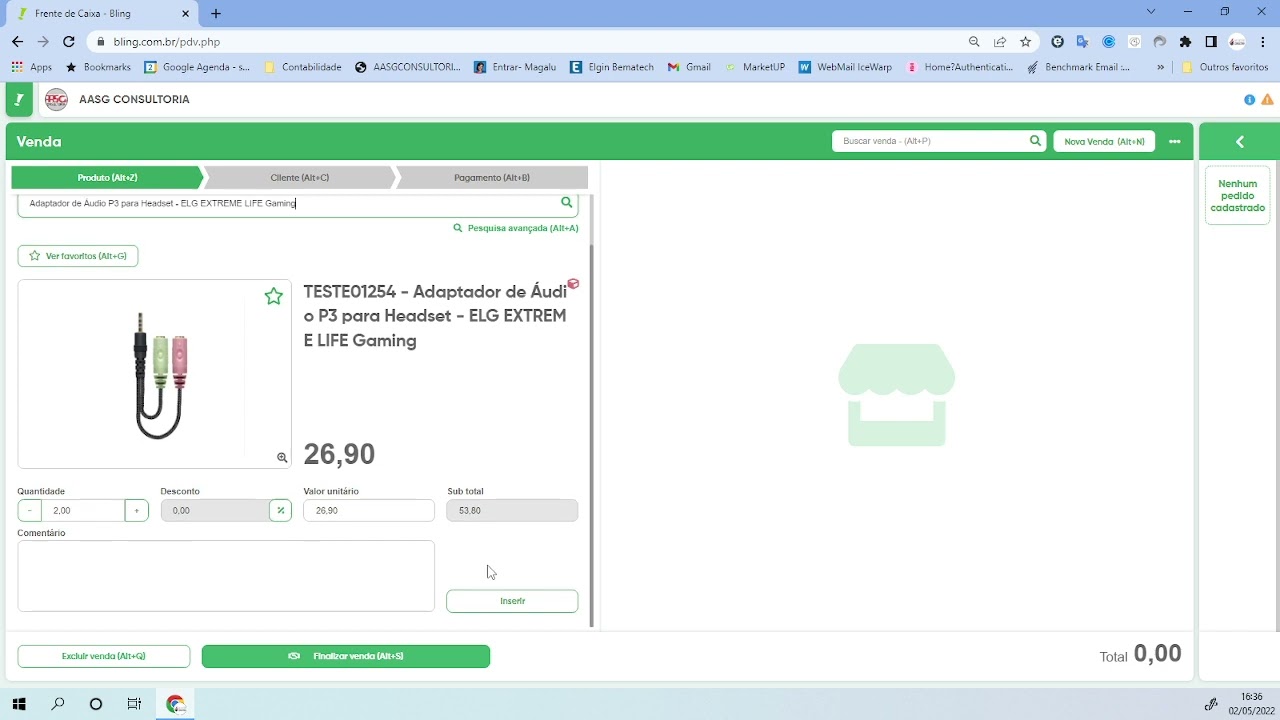The image size is (1280, 720).
Task: Collapse the orders side panel arrow
Action: pos(1240,142)
